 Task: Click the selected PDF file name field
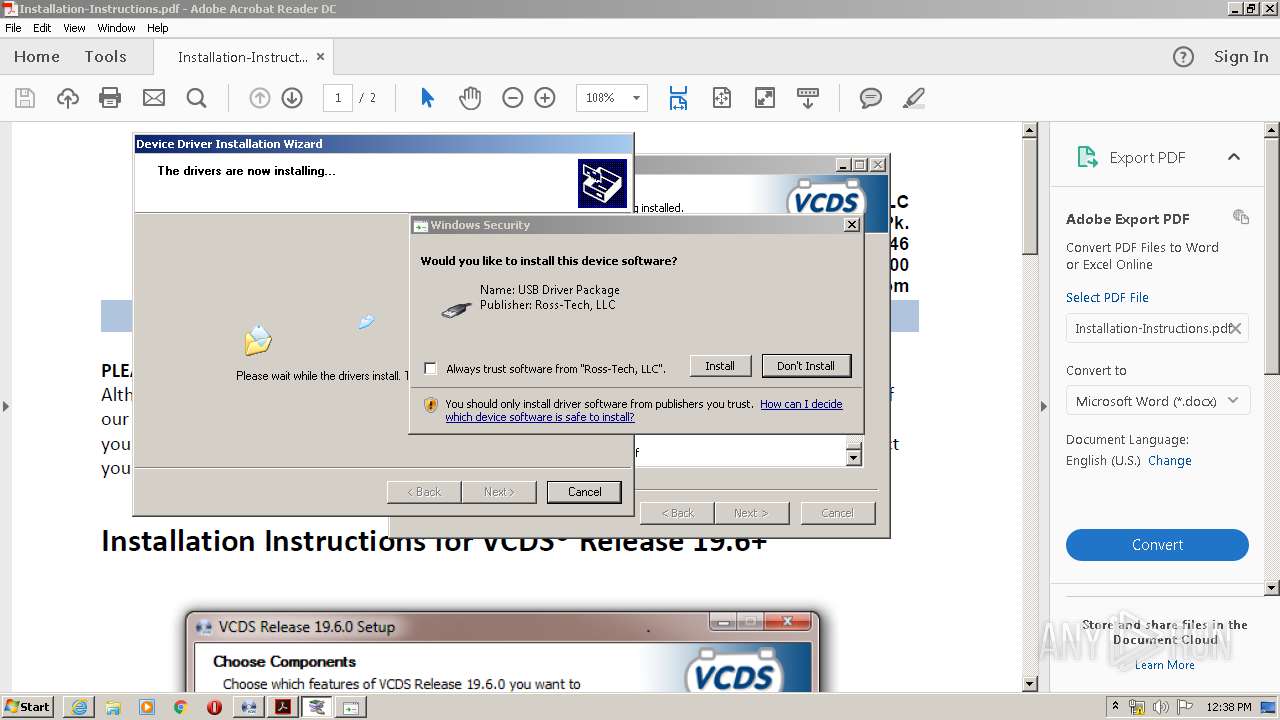click(x=1157, y=328)
